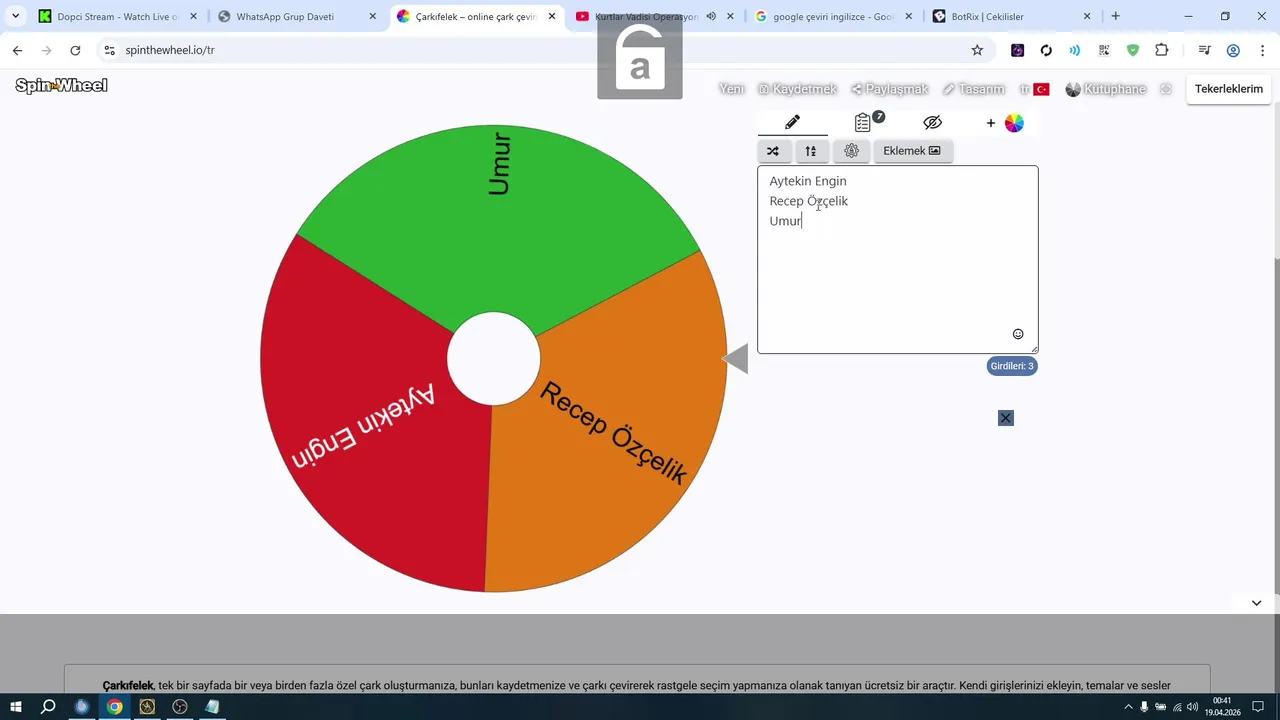
Task: Click Paylaşmak to share the wheel
Action: [890, 89]
